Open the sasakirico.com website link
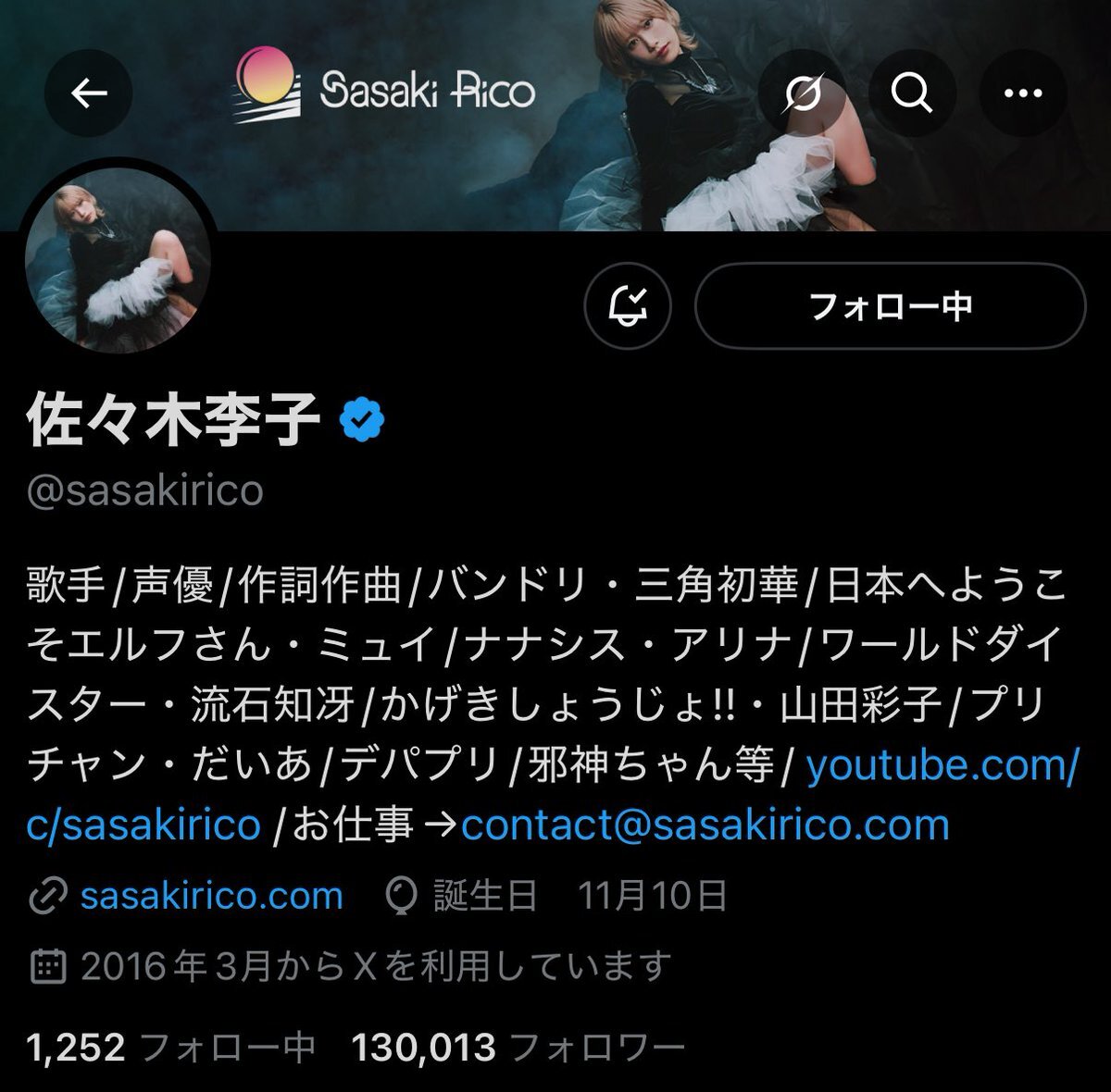The height and width of the screenshot is (1092, 1111). click(x=211, y=896)
